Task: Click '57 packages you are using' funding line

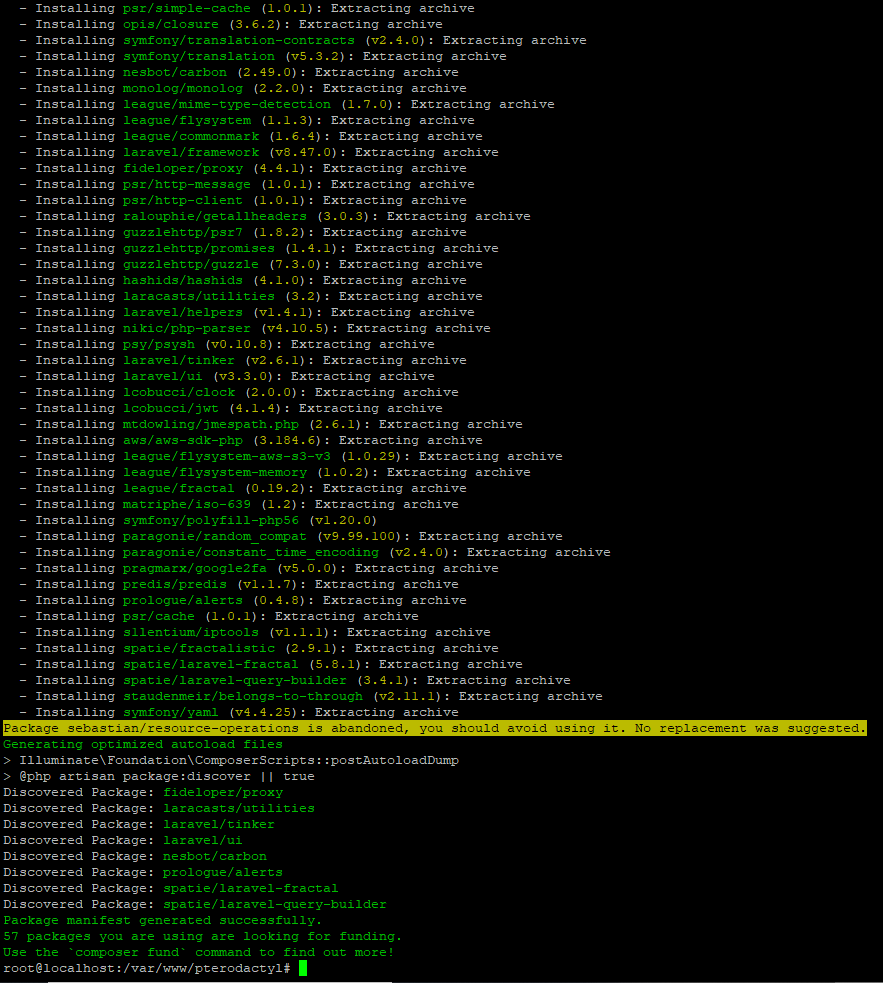Action: point(203,936)
